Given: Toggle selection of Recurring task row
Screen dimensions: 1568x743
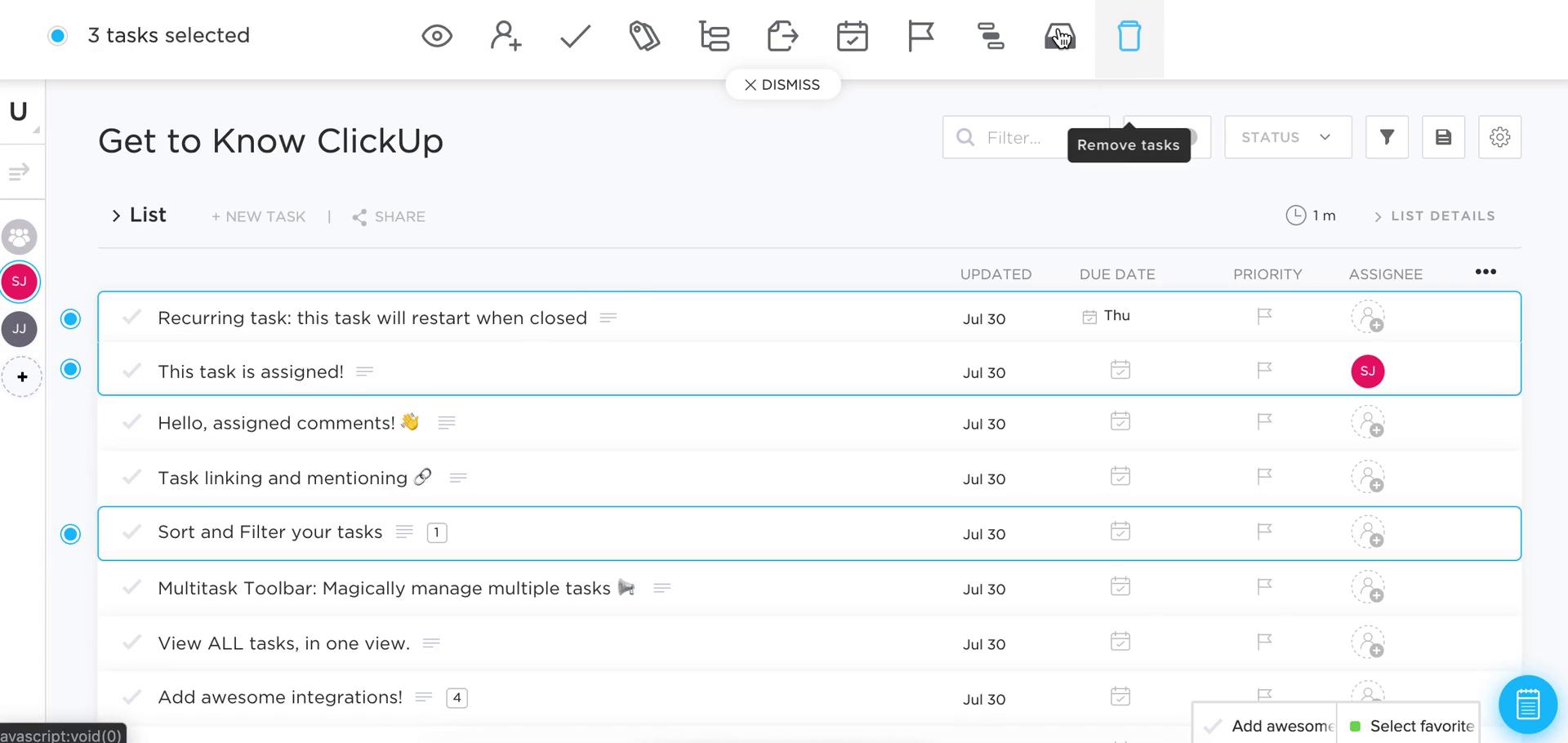Looking at the screenshot, I should 71,318.
